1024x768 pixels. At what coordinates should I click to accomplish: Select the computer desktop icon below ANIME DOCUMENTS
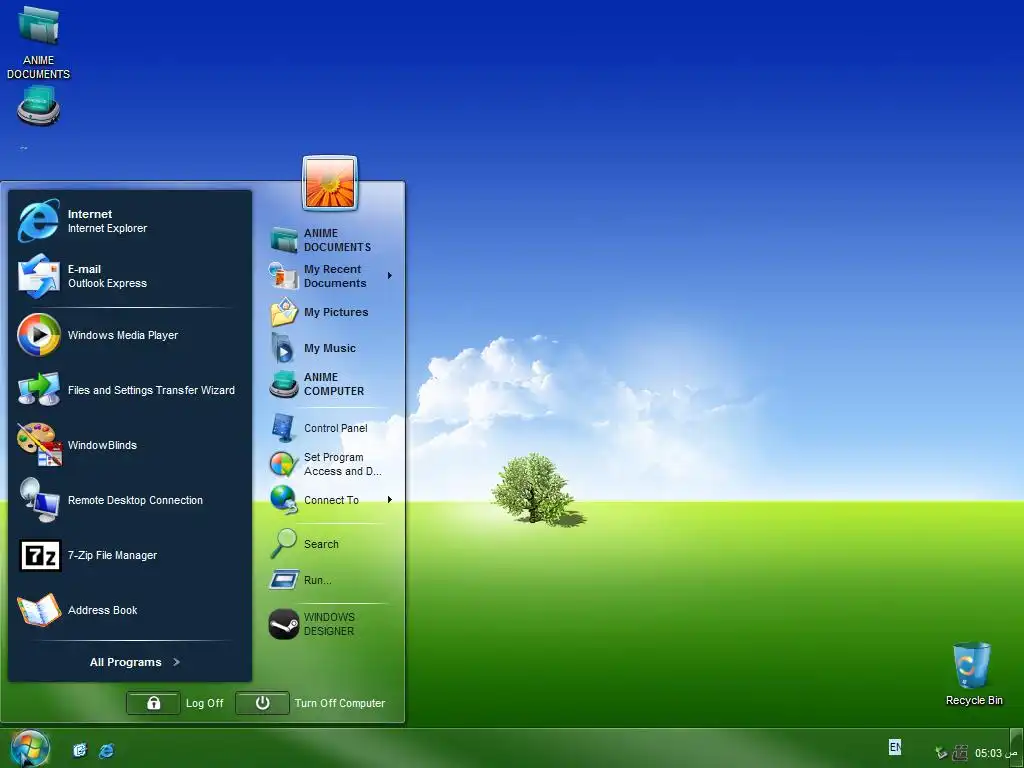click(x=39, y=106)
